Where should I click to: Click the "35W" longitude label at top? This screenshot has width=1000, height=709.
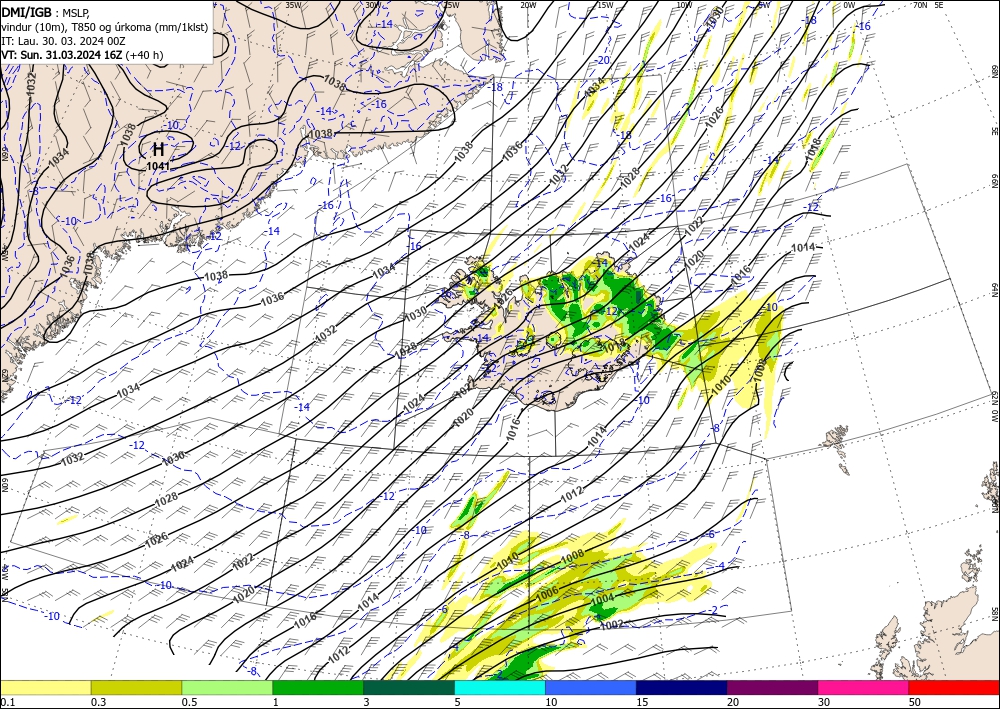pyautogui.click(x=293, y=5)
